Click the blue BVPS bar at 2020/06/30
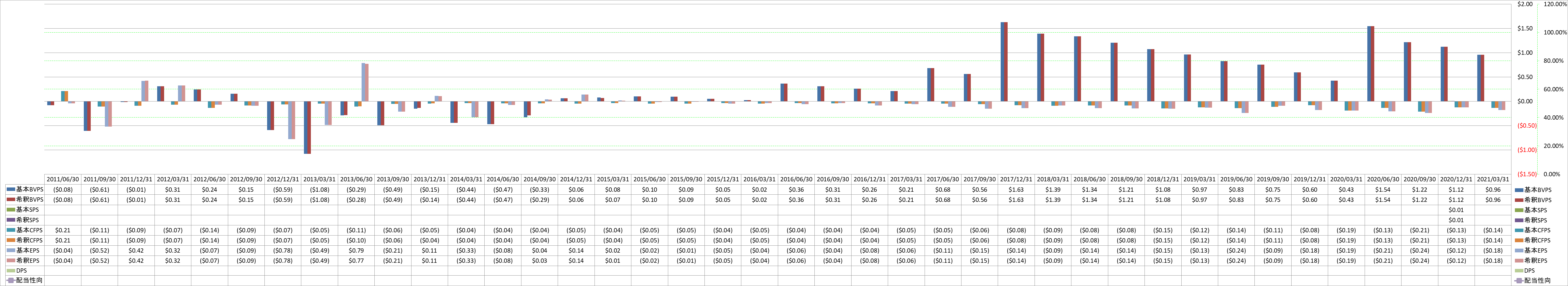 coord(1369,64)
